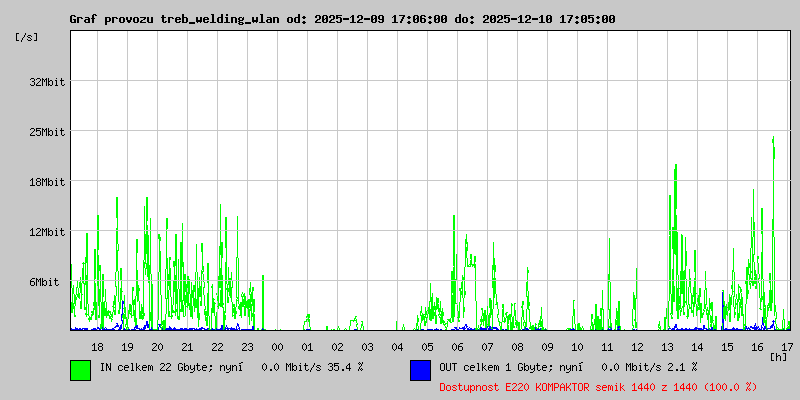800x400 pixels.
Task: Click the '15' hour label on x-axis
Action: tap(728, 347)
